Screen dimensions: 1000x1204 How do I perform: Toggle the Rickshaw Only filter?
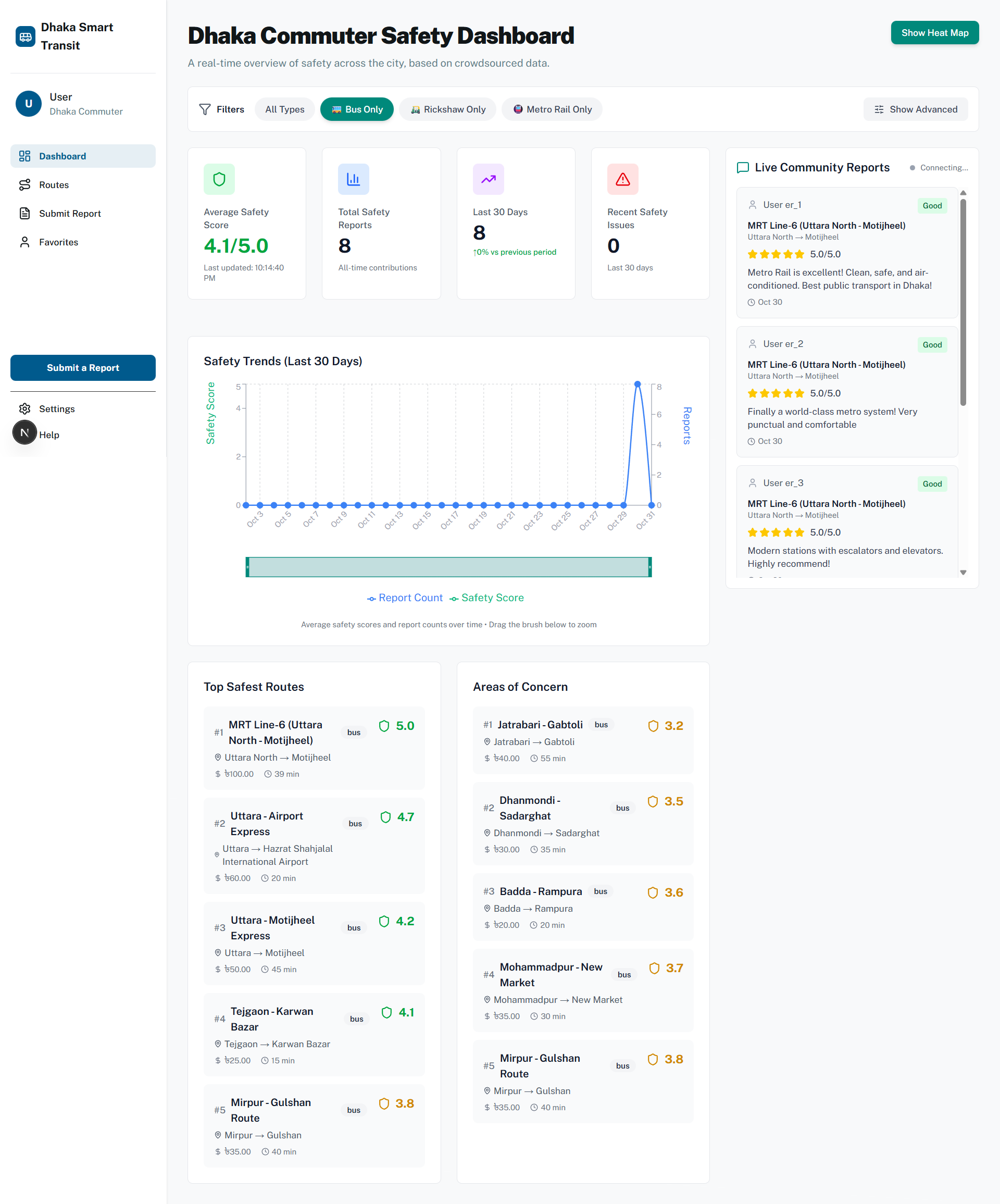(x=448, y=109)
